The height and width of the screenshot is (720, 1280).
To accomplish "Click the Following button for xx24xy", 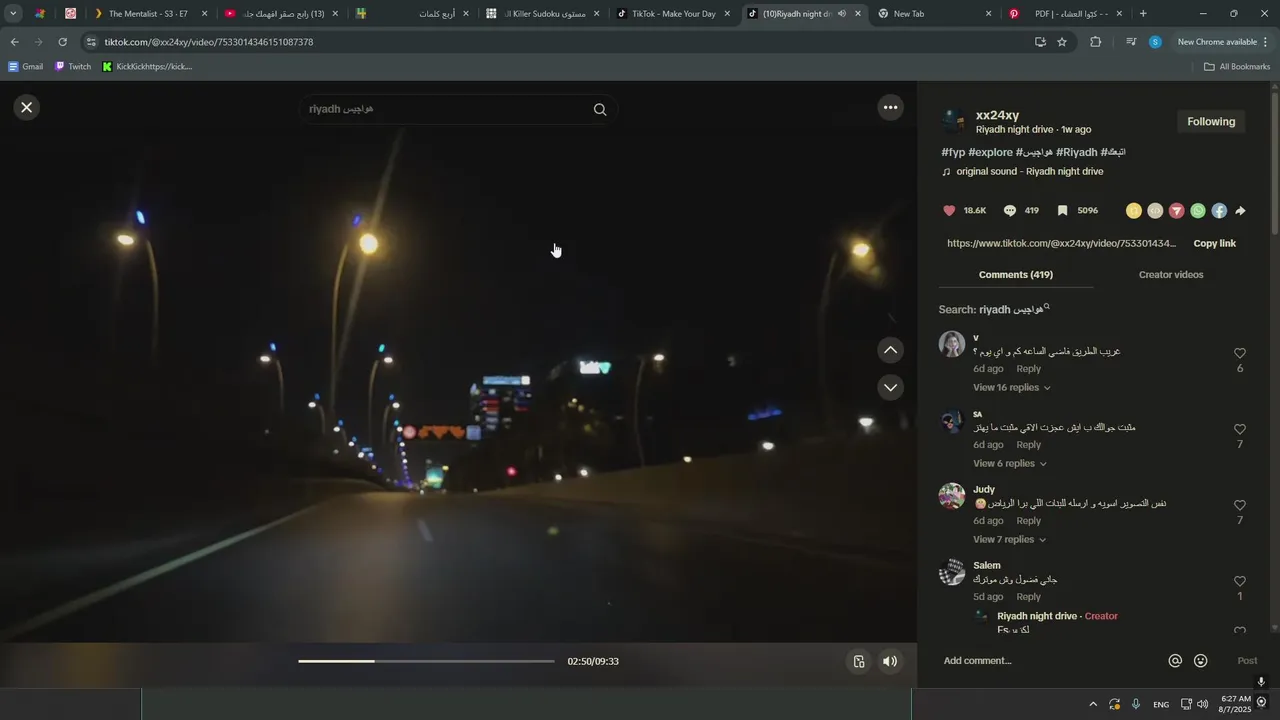I will point(1211,122).
